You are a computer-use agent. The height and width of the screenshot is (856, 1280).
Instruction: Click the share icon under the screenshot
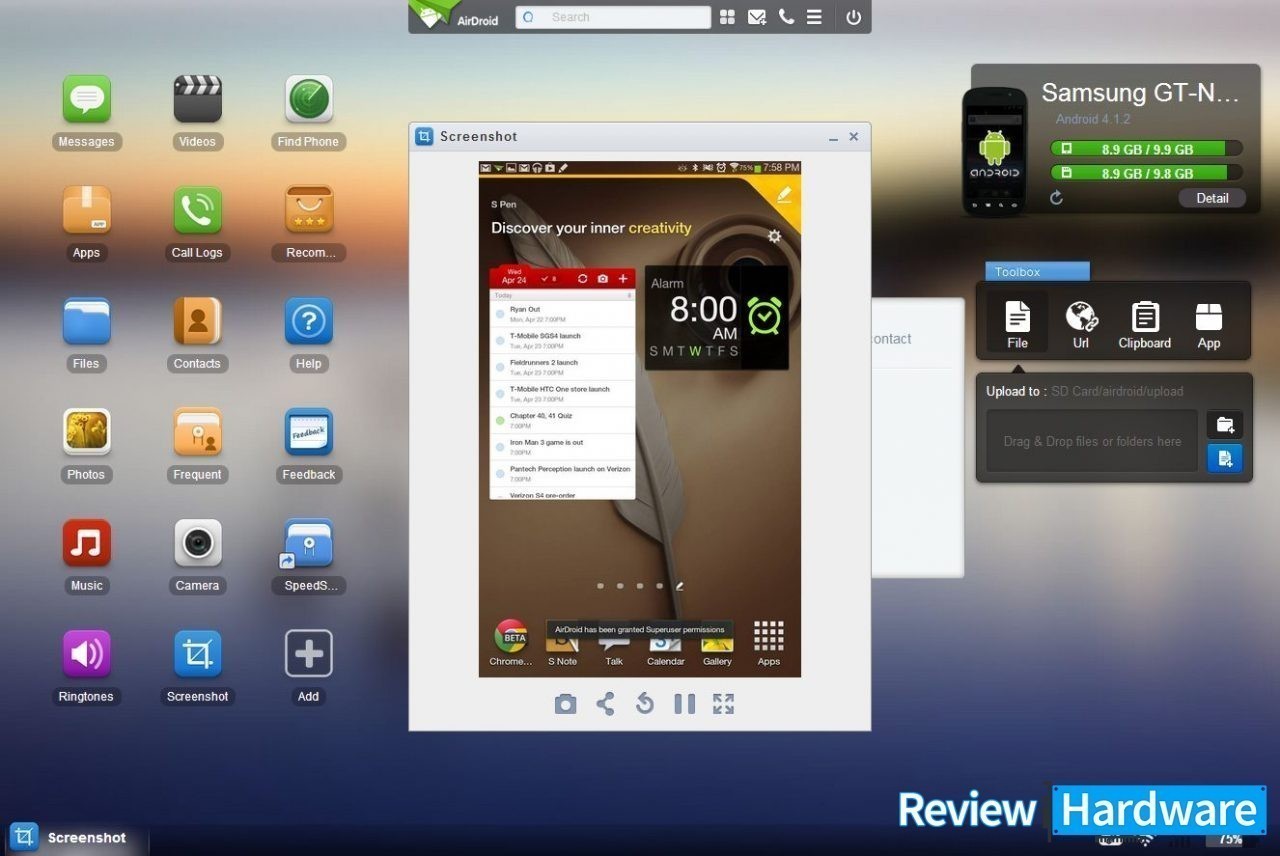pyautogui.click(x=605, y=704)
